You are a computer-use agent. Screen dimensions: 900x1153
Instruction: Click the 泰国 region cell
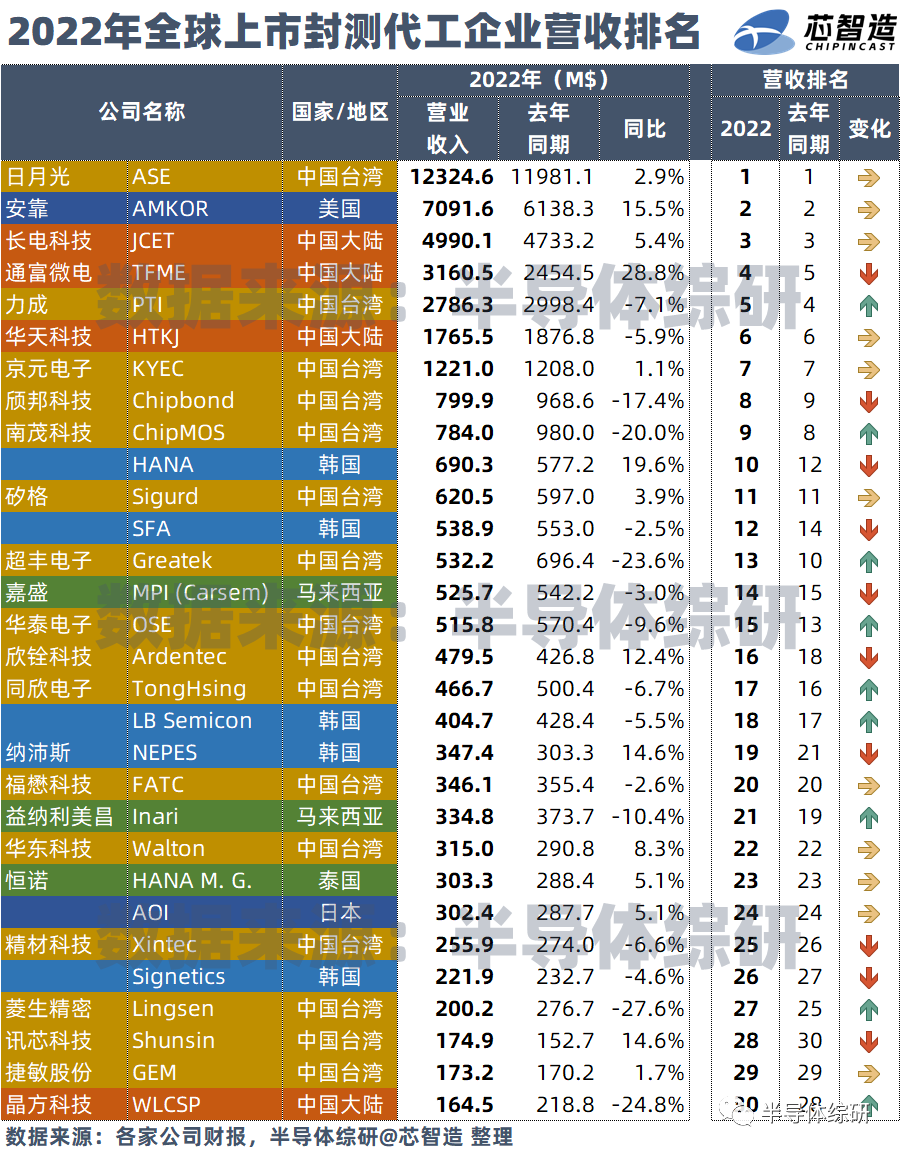pos(340,880)
